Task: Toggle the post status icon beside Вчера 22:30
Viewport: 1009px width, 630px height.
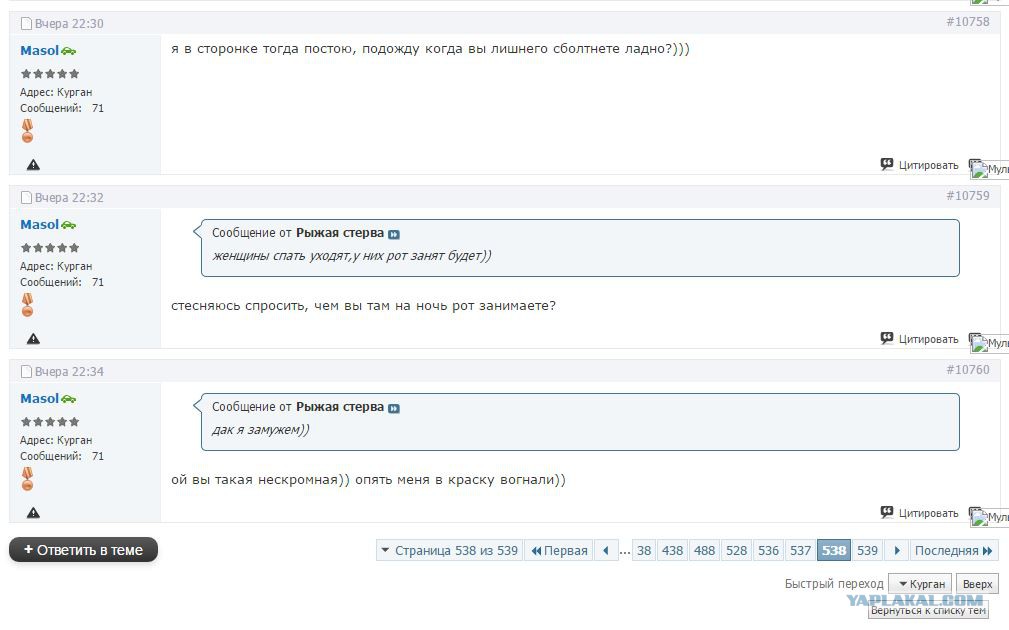Action: pyautogui.click(x=26, y=24)
